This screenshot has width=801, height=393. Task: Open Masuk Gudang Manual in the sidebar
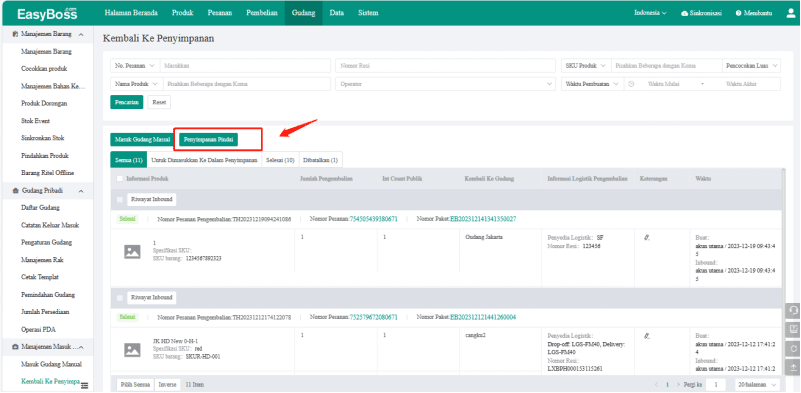point(51,364)
